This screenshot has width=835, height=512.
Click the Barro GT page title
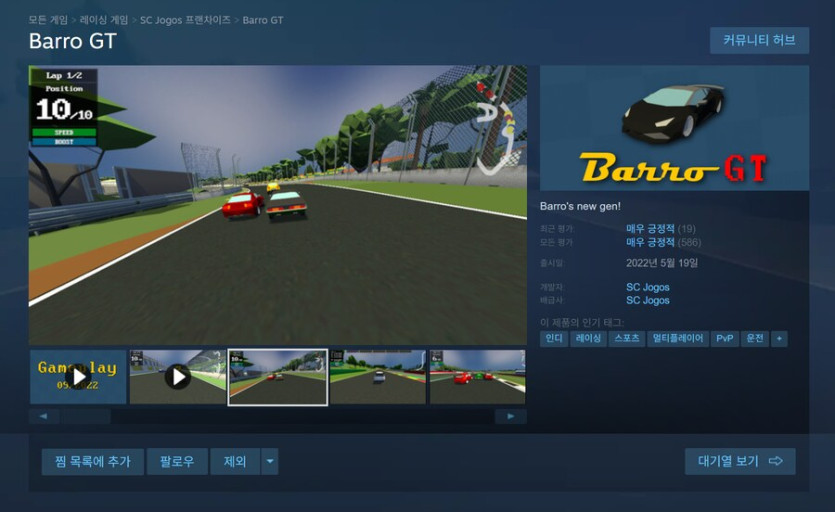tap(72, 42)
